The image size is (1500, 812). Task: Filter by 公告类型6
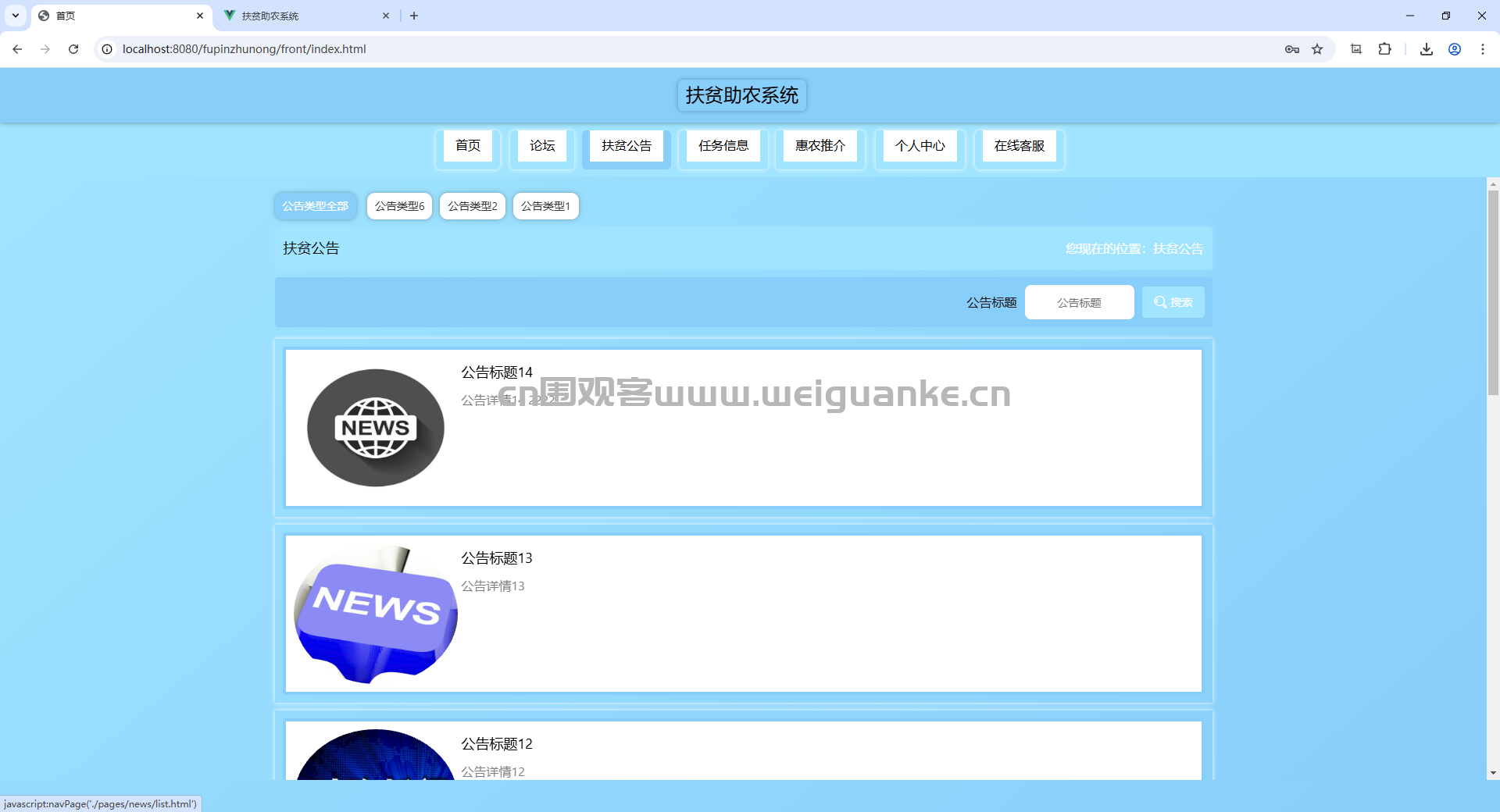[x=399, y=206]
